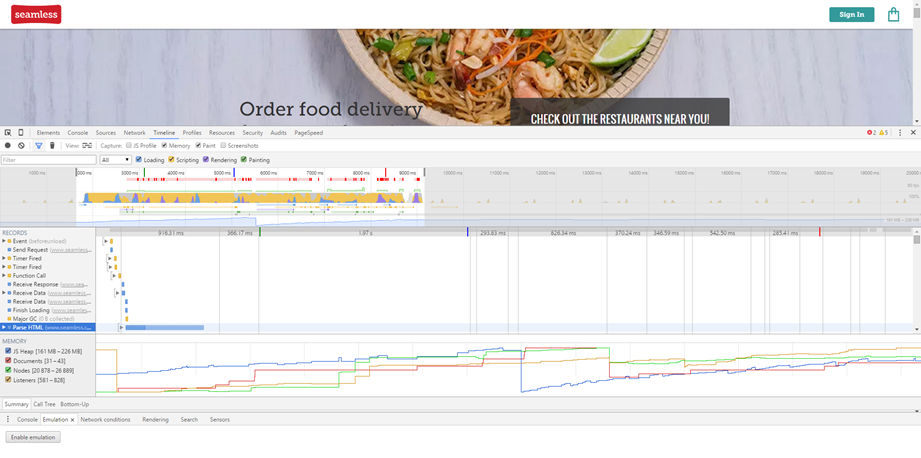Enable the JS Profile capture checkbox

coord(129,146)
